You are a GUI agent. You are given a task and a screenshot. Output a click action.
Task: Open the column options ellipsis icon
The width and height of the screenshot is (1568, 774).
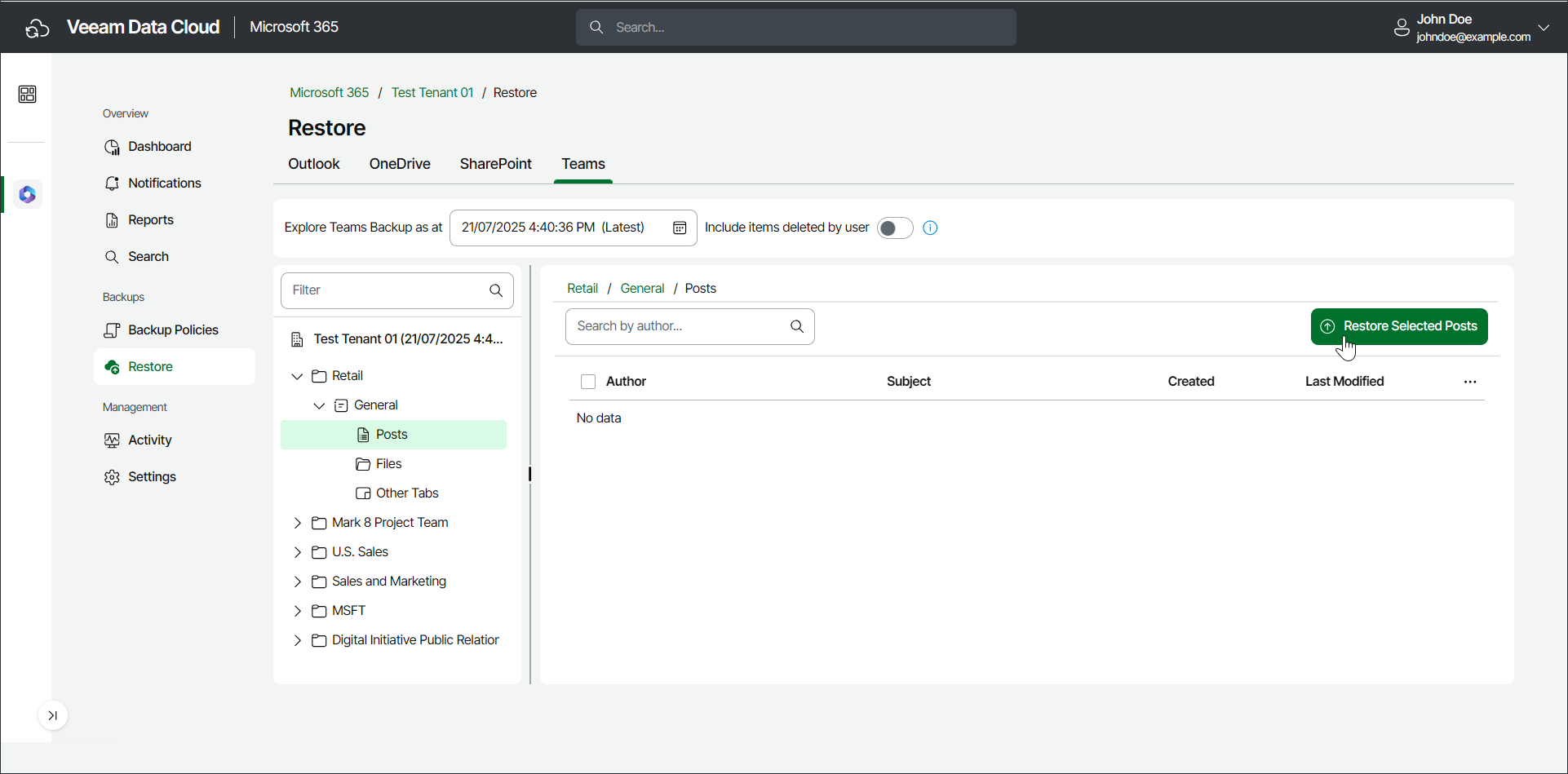point(1470,382)
